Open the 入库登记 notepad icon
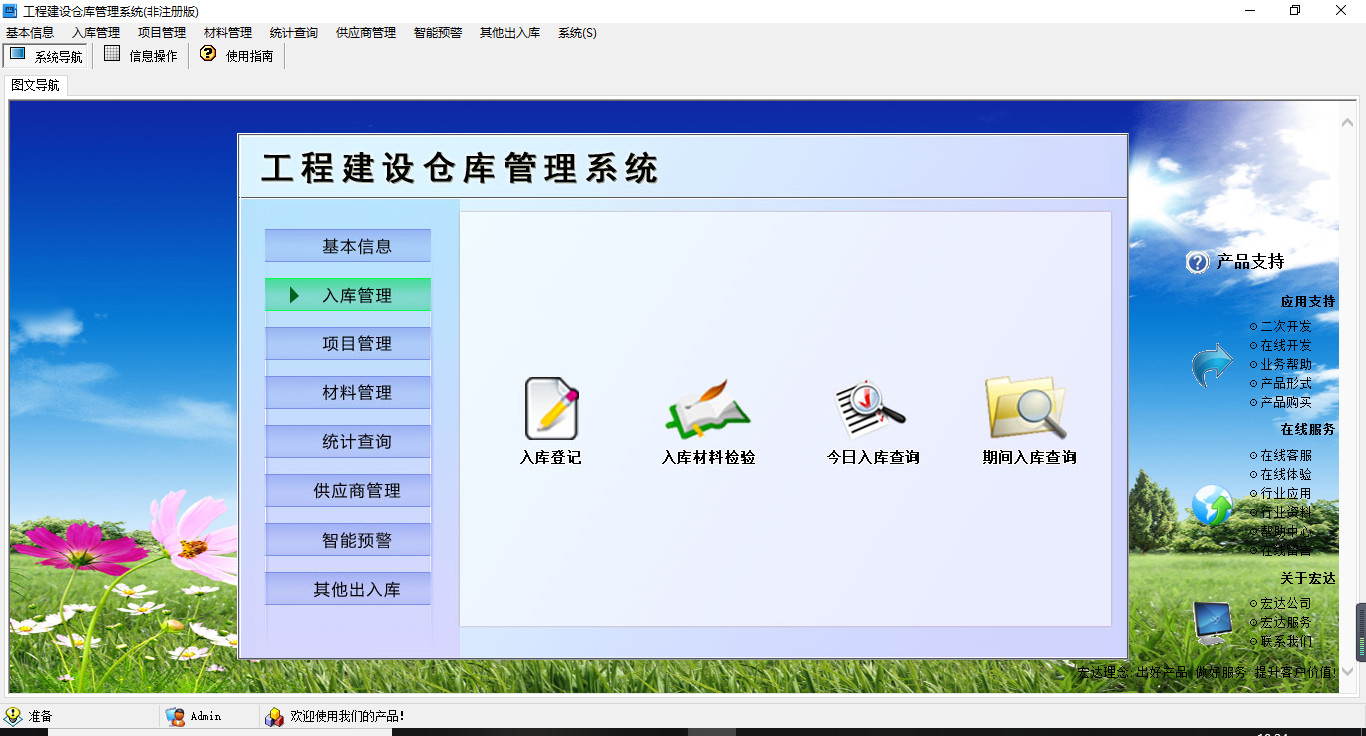This screenshot has width=1366, height=736. point(551,408)
